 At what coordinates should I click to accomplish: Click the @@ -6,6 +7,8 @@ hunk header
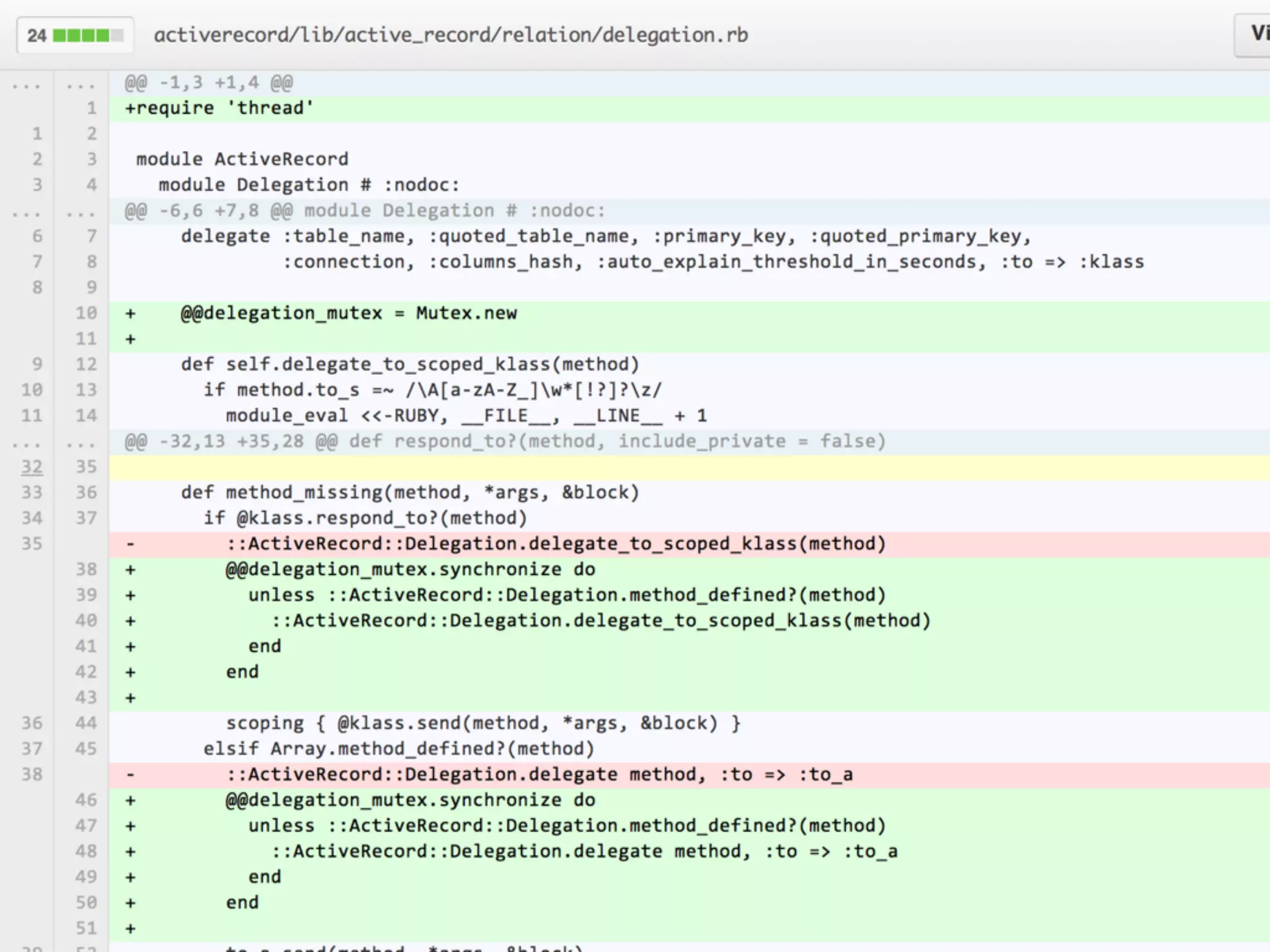point(365,211)
